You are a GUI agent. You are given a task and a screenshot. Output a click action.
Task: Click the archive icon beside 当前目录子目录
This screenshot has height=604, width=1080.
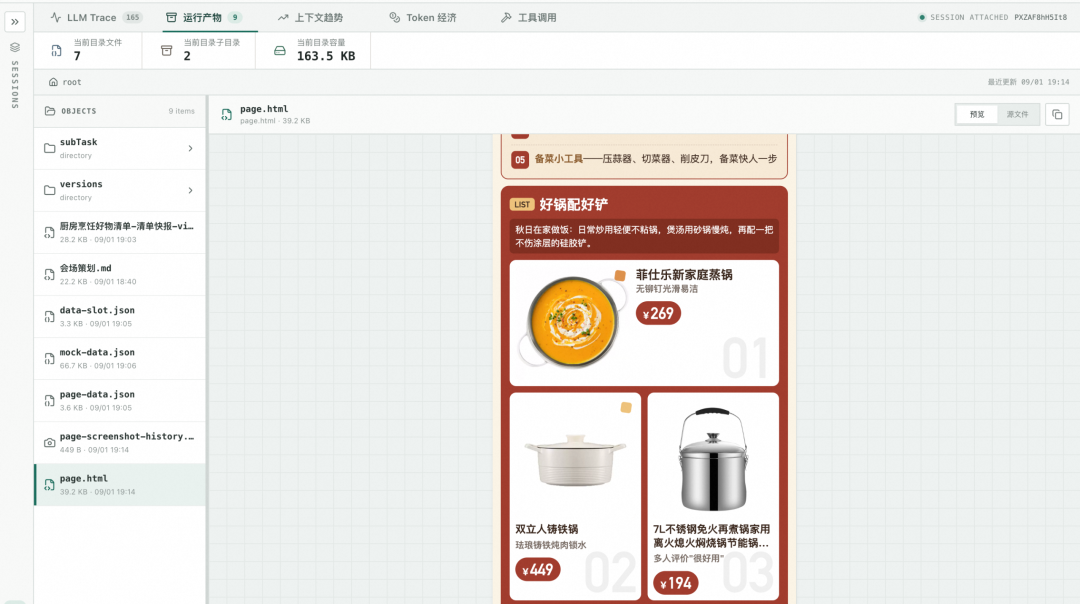point(166,50)
